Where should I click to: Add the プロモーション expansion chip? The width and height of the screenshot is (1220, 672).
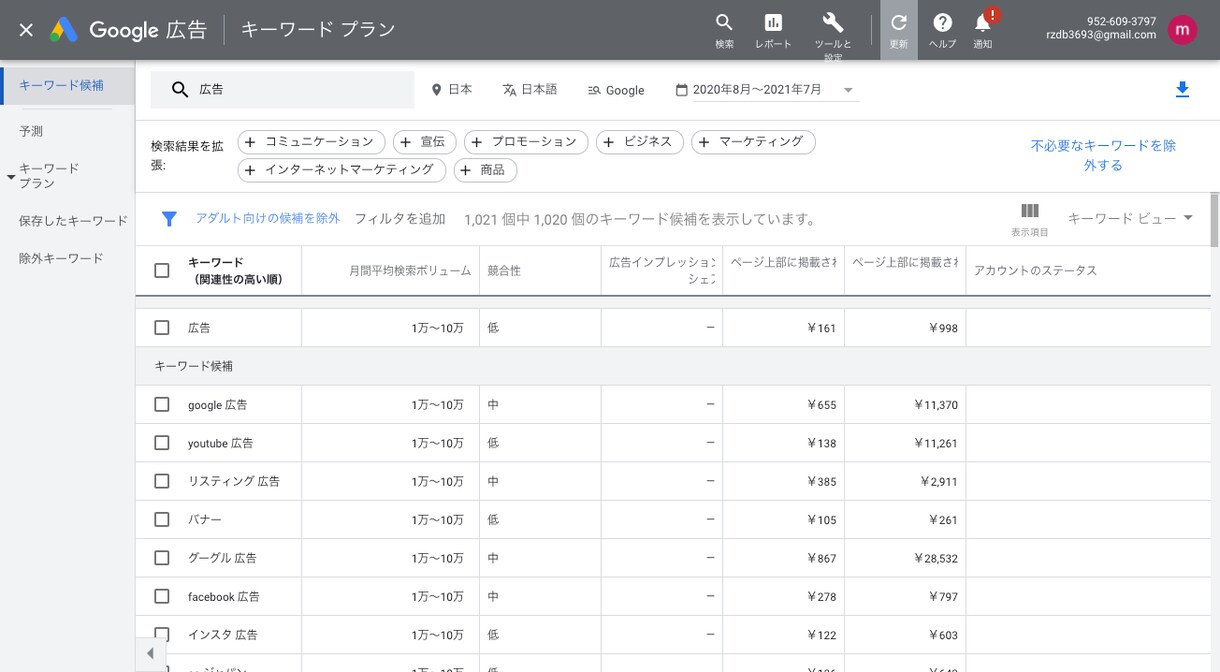(x=526, y=142)
